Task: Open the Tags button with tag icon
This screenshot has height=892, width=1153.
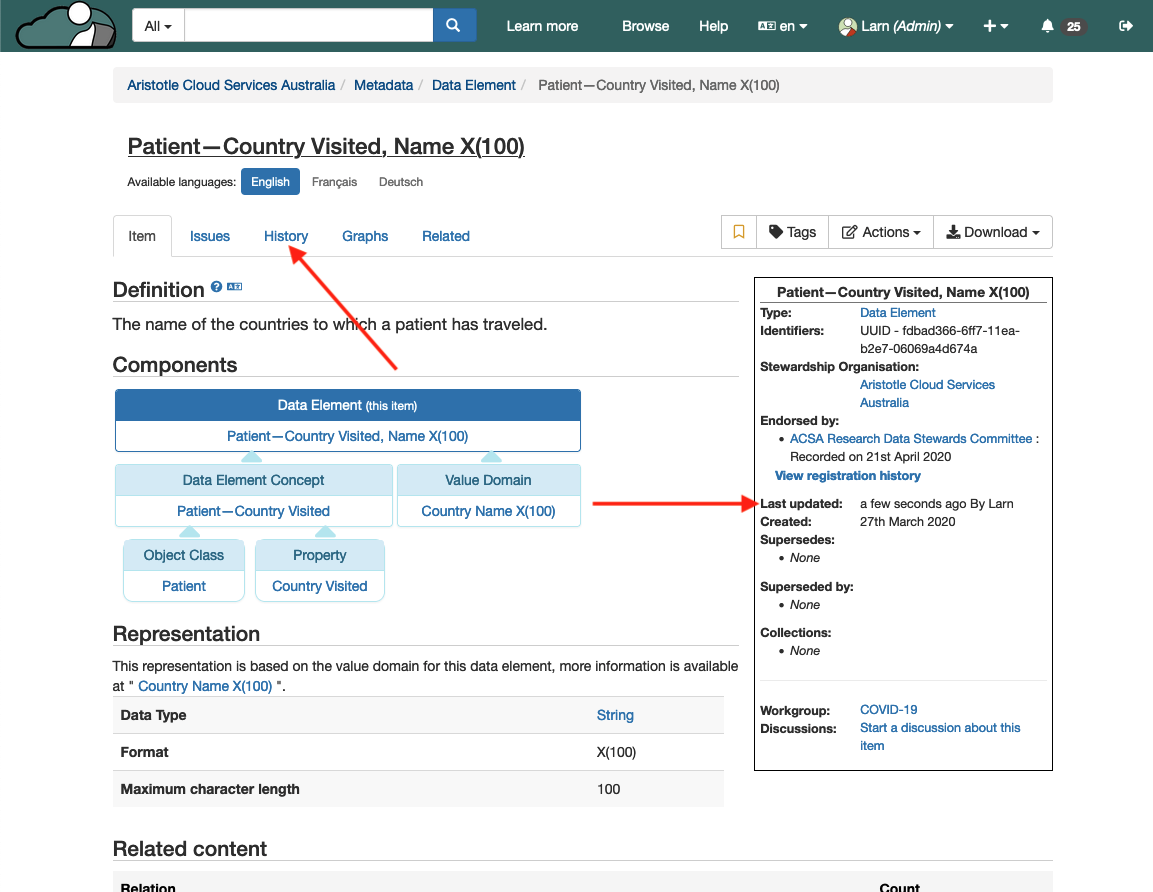Action: [792, 232]
